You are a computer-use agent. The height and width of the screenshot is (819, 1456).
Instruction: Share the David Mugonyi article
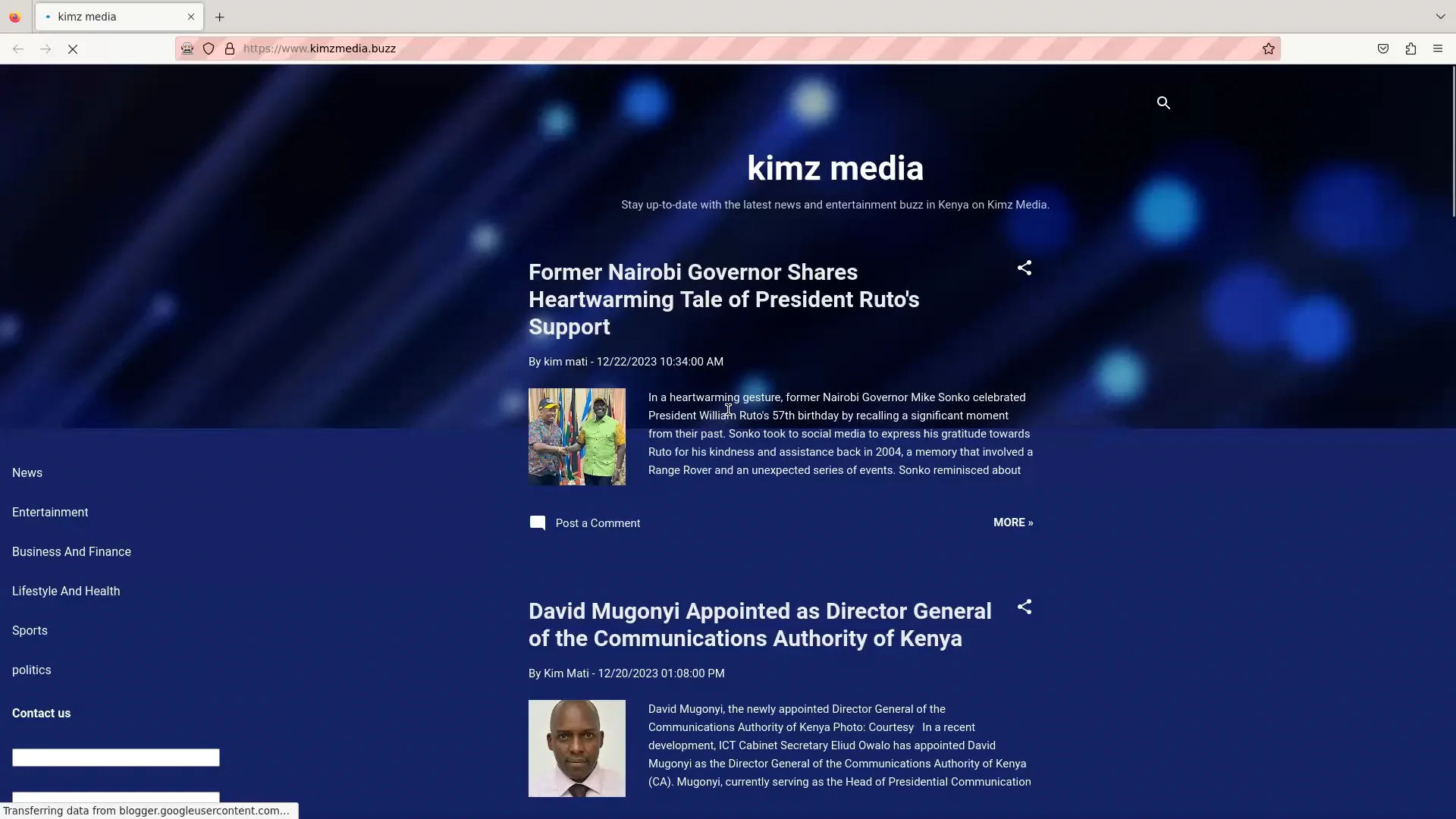pyautogui.click(x=1025, y=607)
